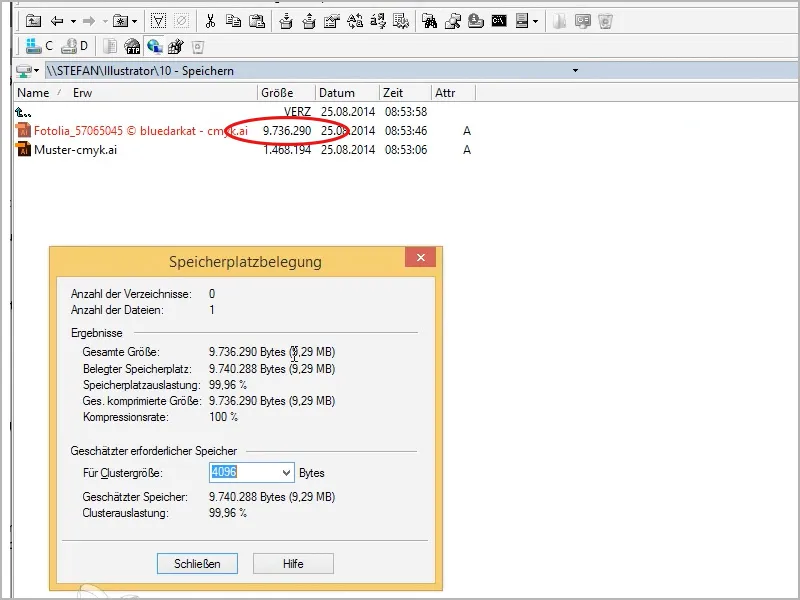
Task: Unpack files from an archive icon
Action: (309, 21)
